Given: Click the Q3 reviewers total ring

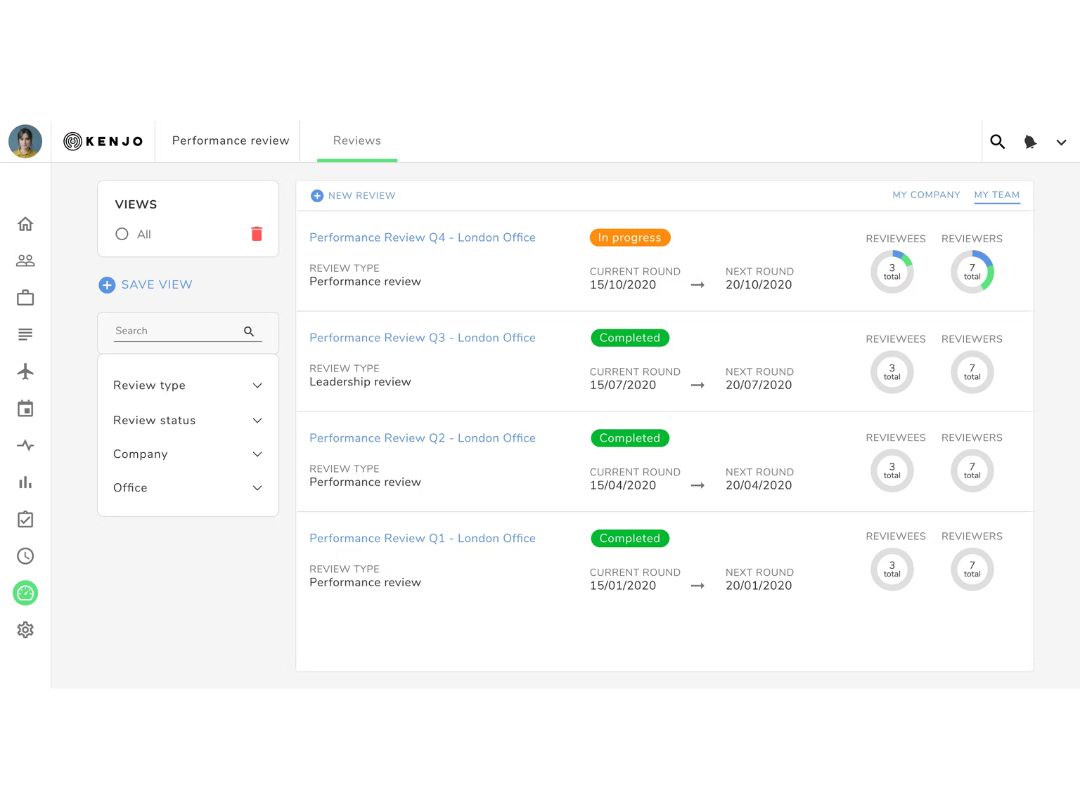Looking at the screenshot, I should click(972, 372).
